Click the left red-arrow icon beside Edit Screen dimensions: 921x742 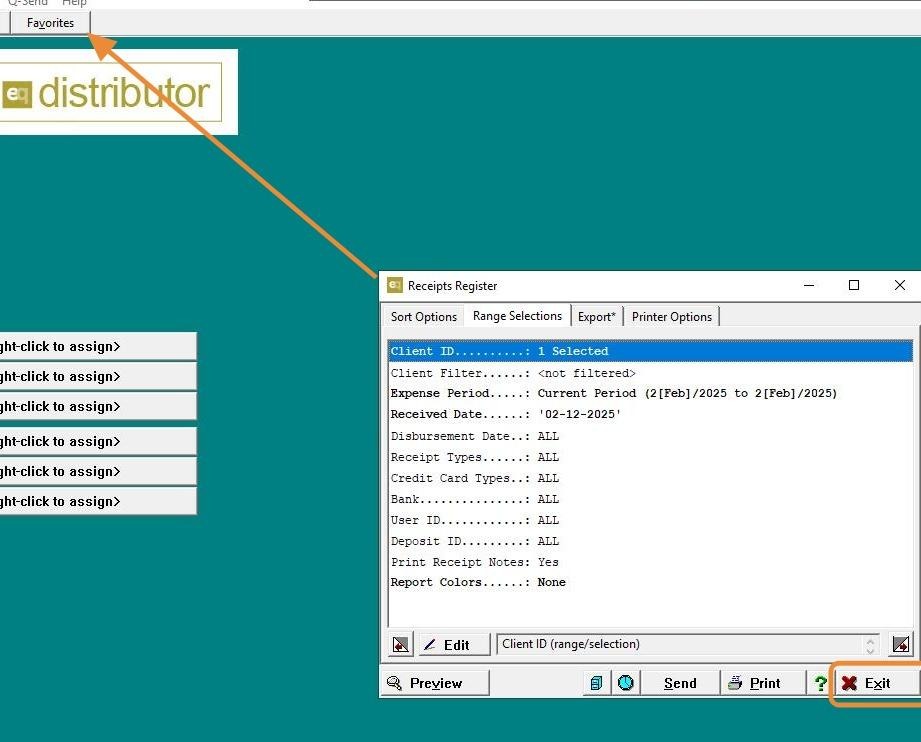(401, 644)
